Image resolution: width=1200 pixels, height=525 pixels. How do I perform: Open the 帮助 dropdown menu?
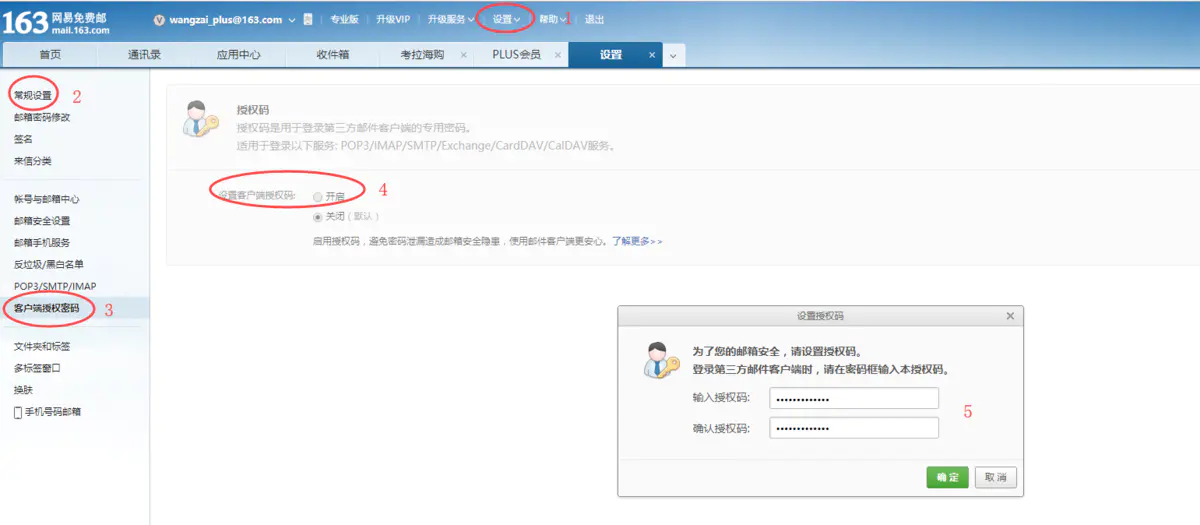click(552, 20)
